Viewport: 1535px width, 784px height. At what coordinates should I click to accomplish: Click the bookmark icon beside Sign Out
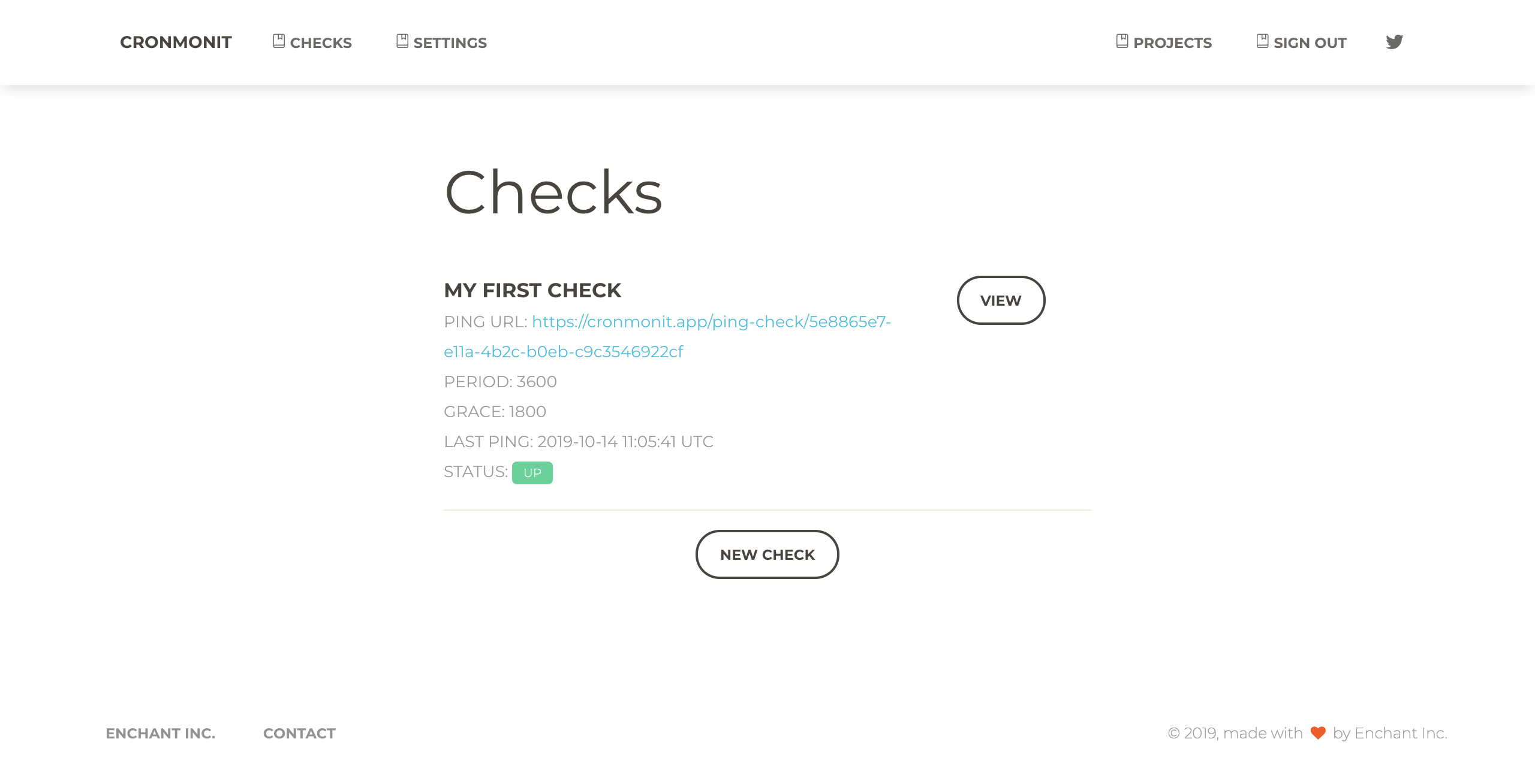pyautogui.click(x=1262, y=41)
